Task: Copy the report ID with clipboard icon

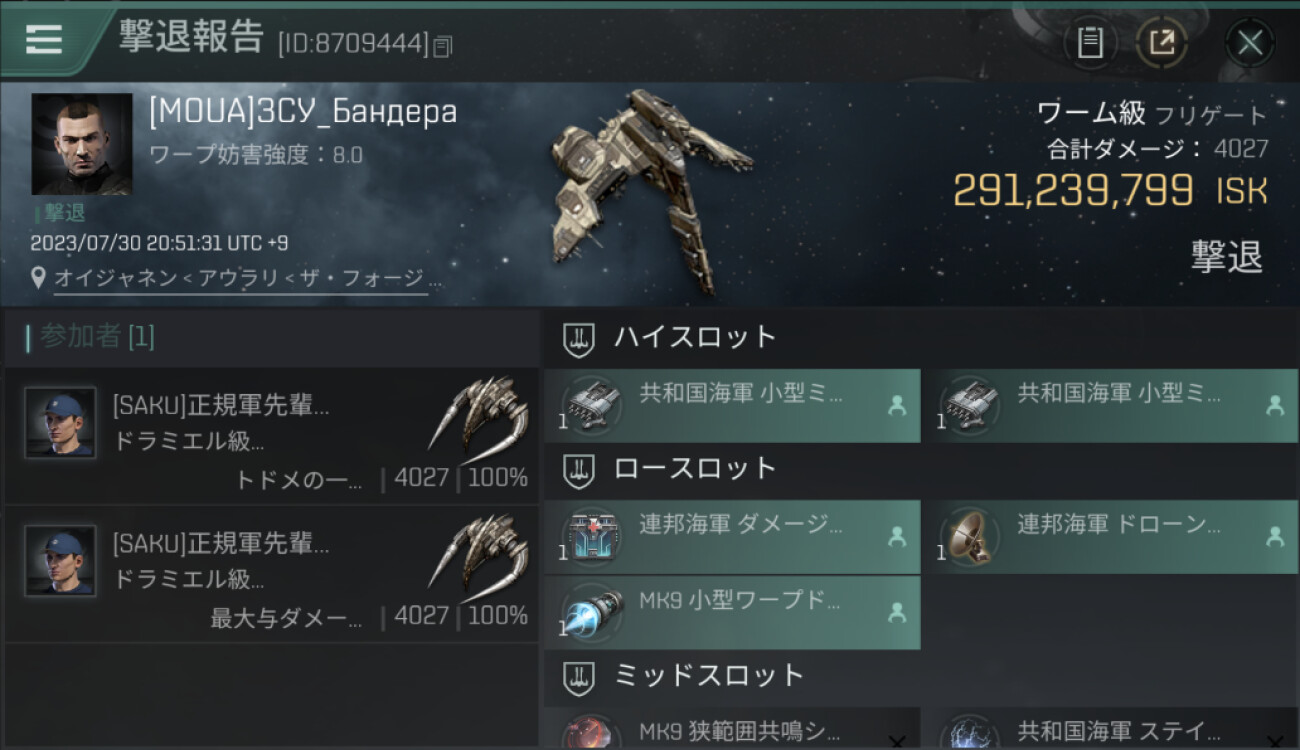Action: [x=443, y=46]
